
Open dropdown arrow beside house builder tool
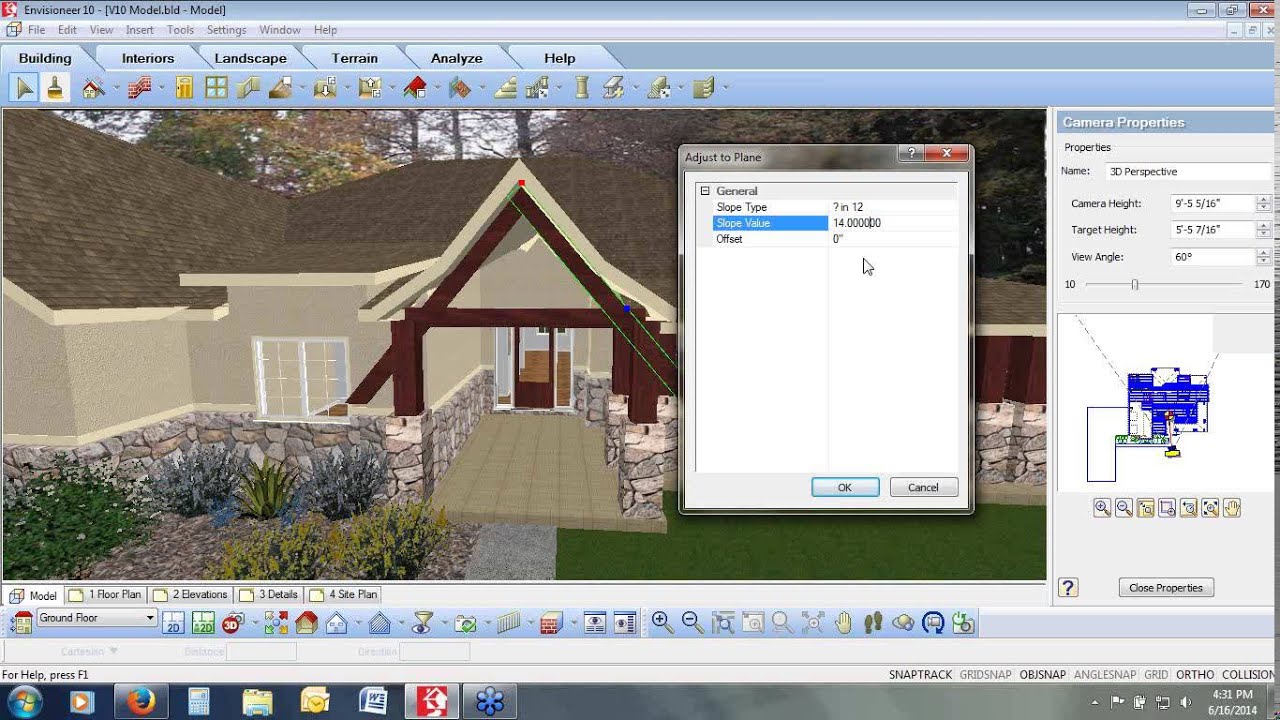pos(115,89)
